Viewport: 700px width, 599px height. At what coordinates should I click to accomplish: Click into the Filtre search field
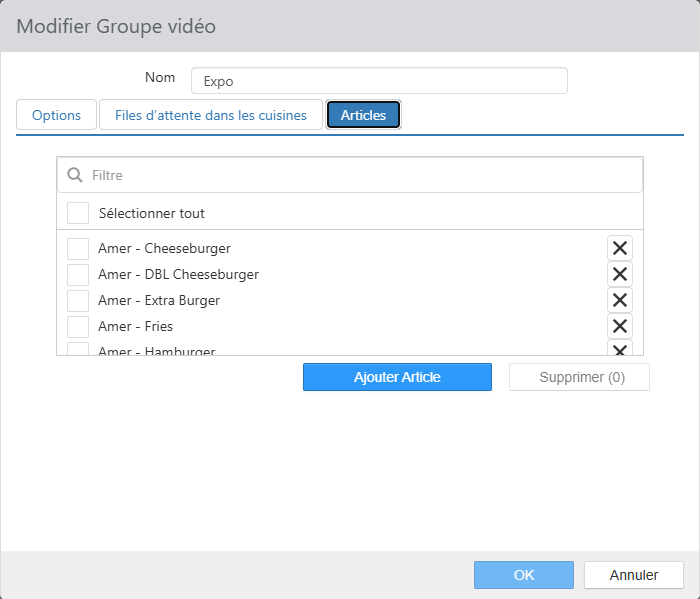[350, 175]
